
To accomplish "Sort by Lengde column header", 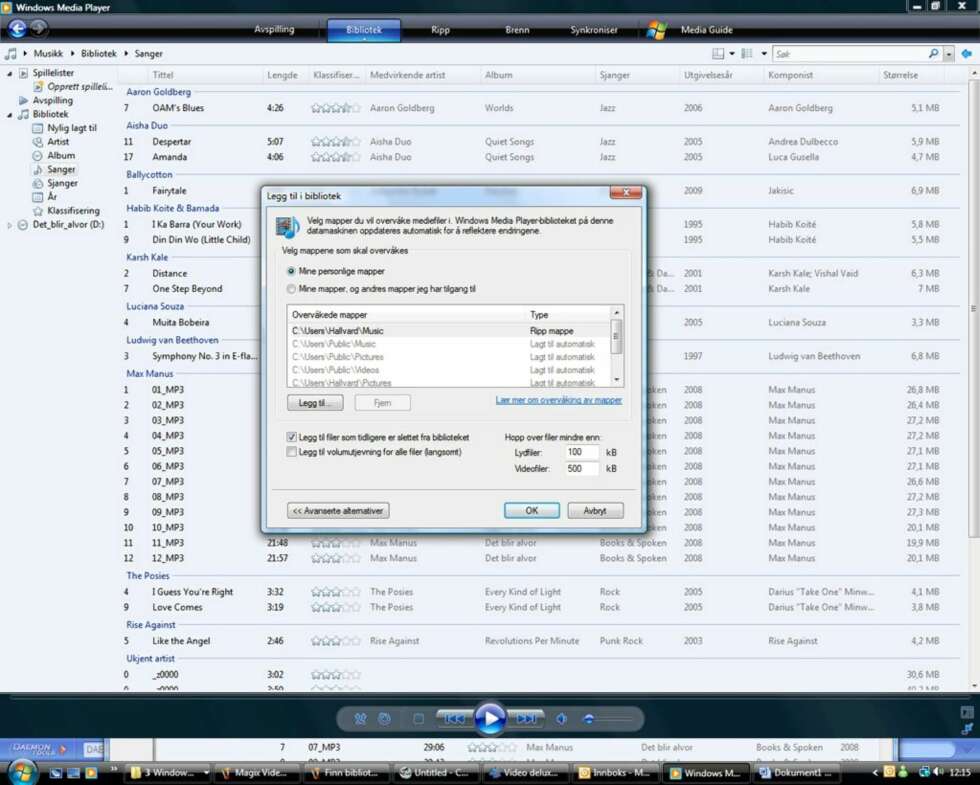I will (282, 75).
